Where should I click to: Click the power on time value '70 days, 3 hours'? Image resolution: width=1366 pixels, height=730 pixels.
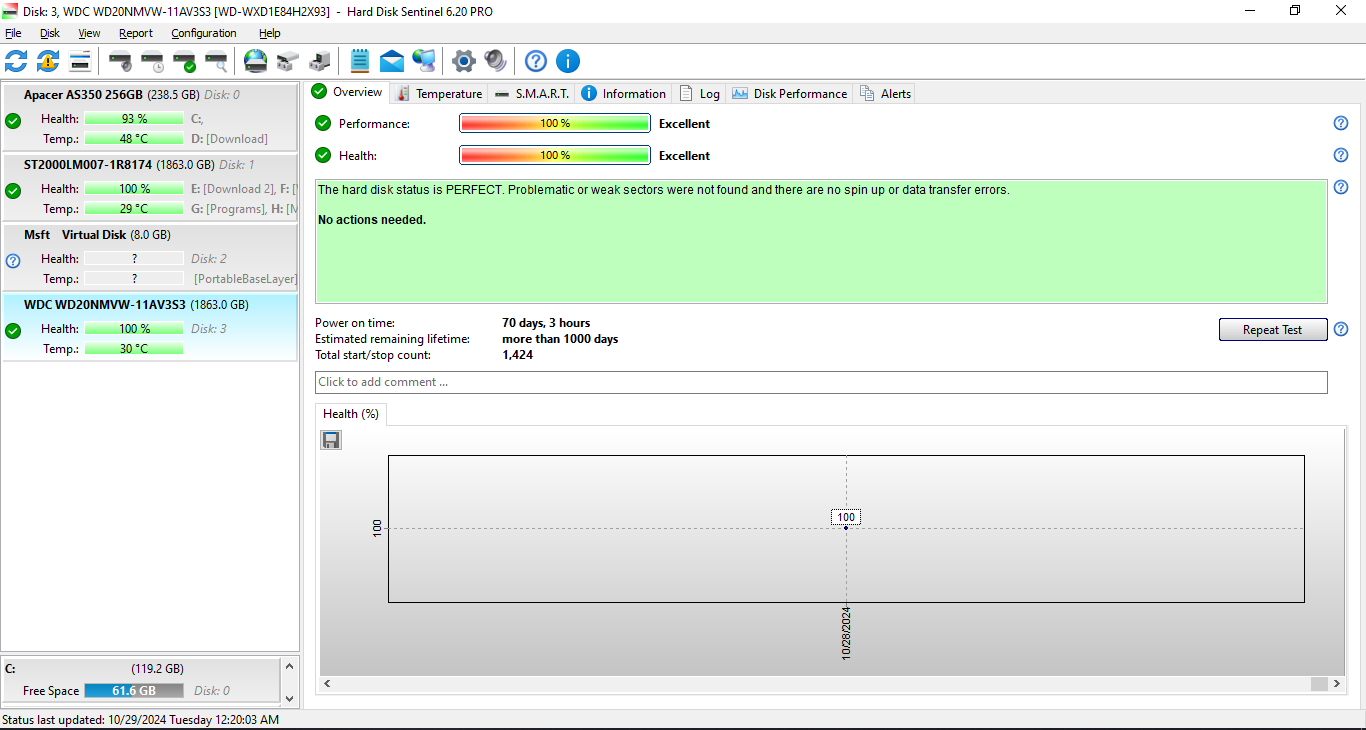pos(546,323)
